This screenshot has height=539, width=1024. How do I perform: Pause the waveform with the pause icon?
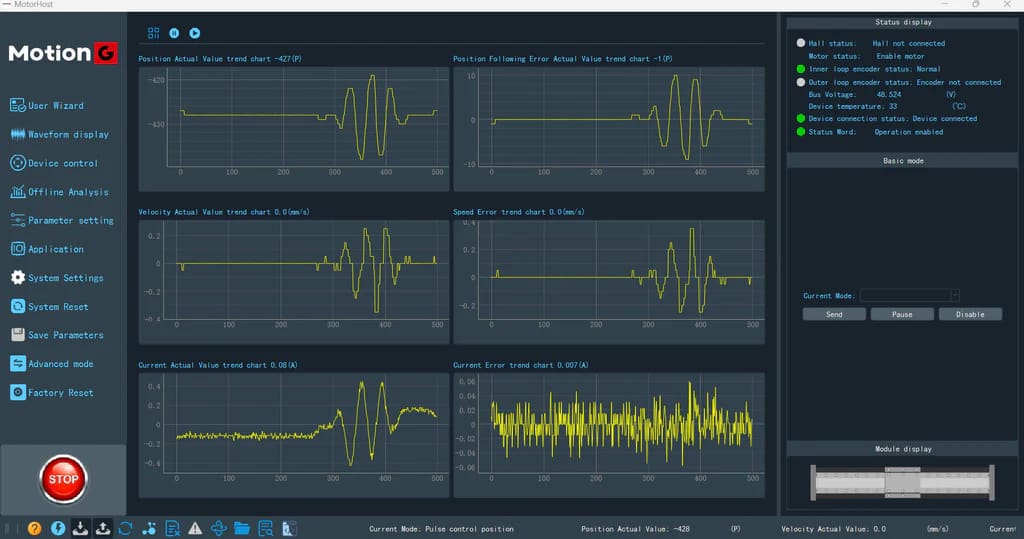[174, 33]
